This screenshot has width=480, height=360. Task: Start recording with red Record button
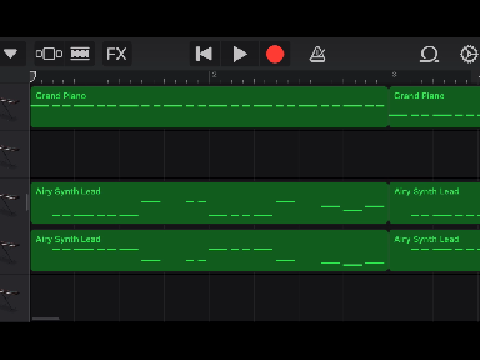[x=275, y=54]
